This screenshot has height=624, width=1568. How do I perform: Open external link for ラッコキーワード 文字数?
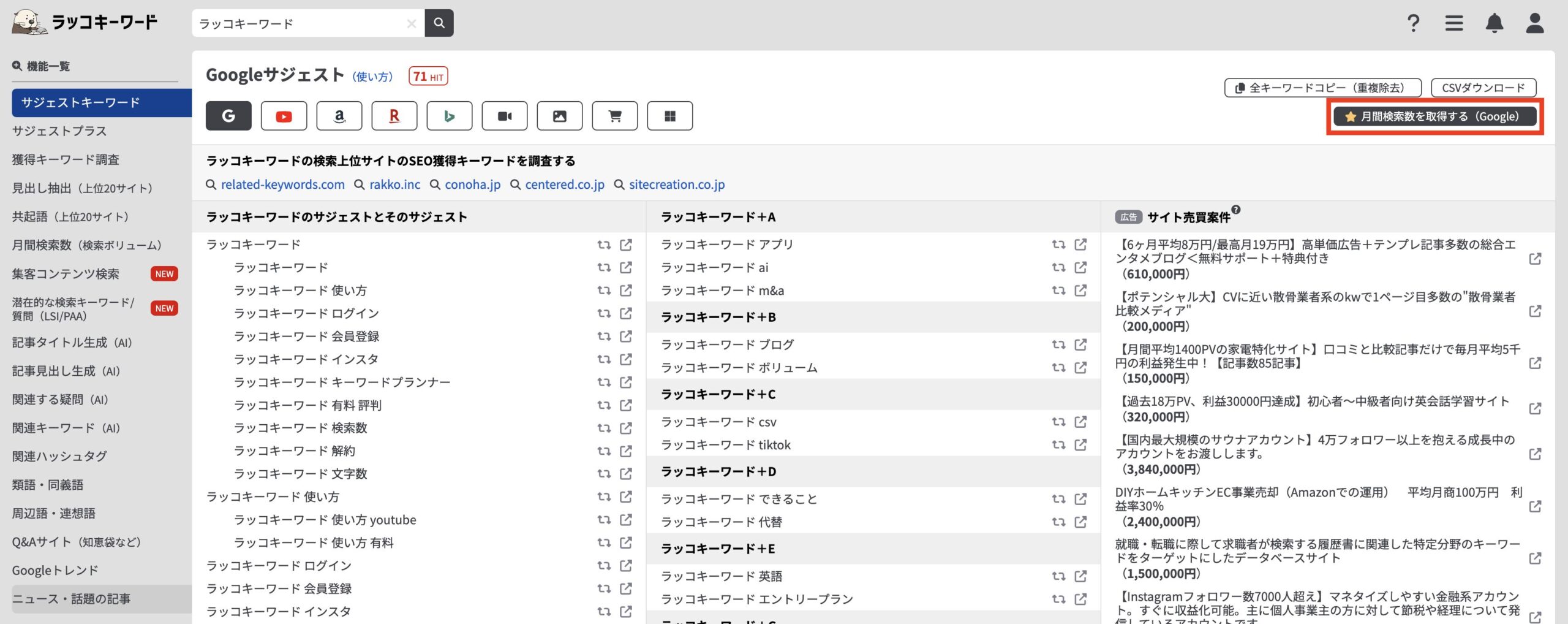(625, 474)
